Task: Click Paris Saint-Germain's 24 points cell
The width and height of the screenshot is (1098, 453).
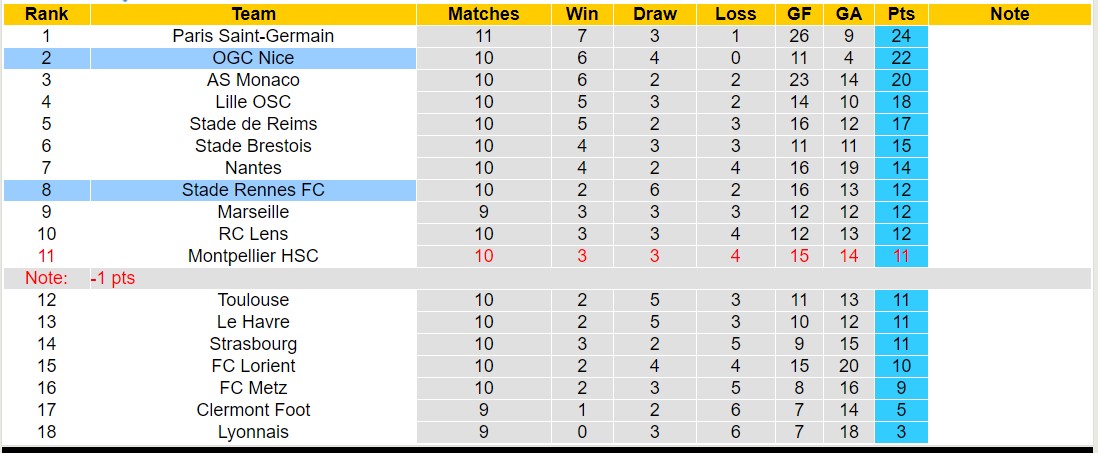Action: click(x=901, y=36)
